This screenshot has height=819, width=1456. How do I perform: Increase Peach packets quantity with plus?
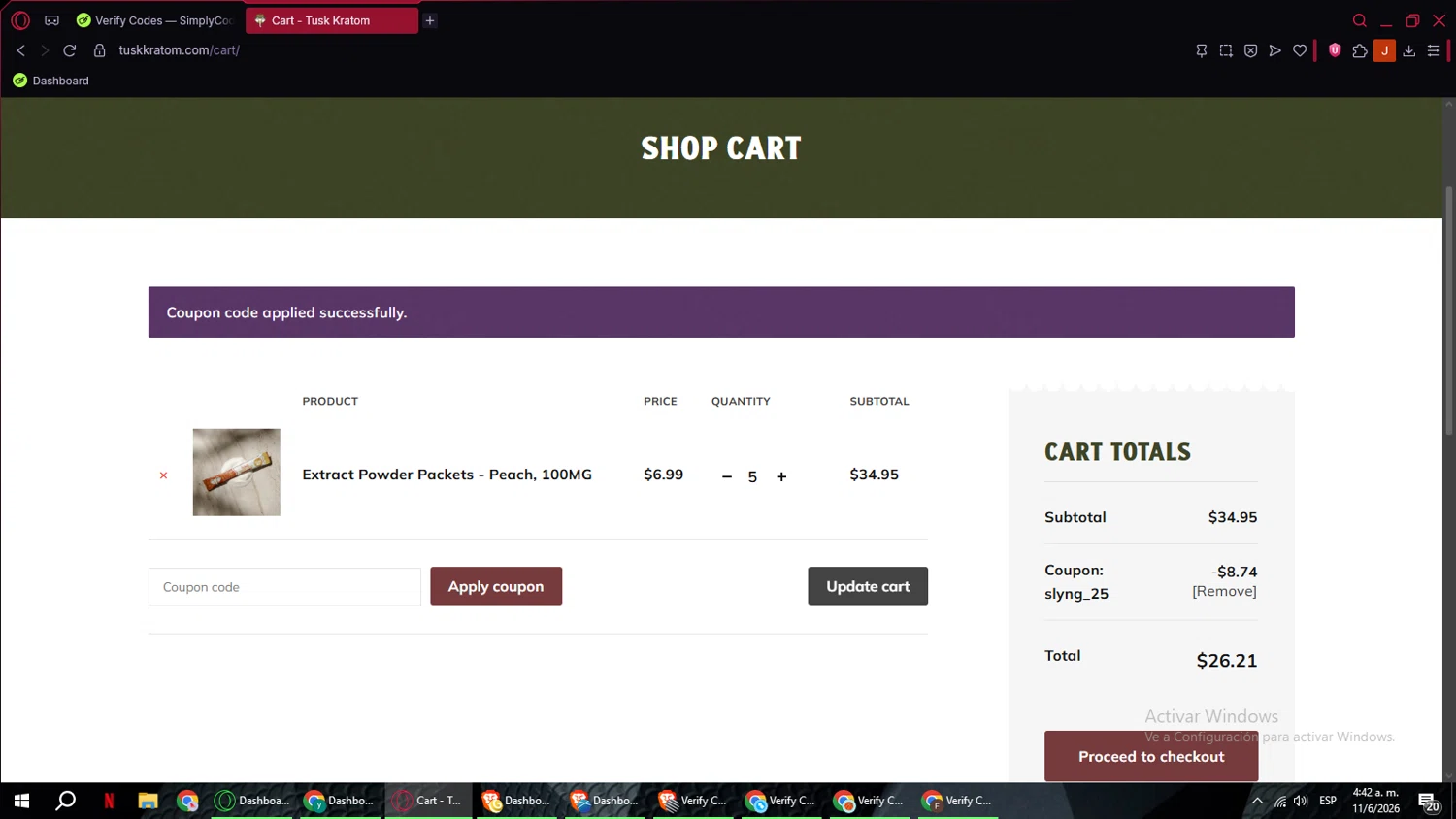coord(781,476)
